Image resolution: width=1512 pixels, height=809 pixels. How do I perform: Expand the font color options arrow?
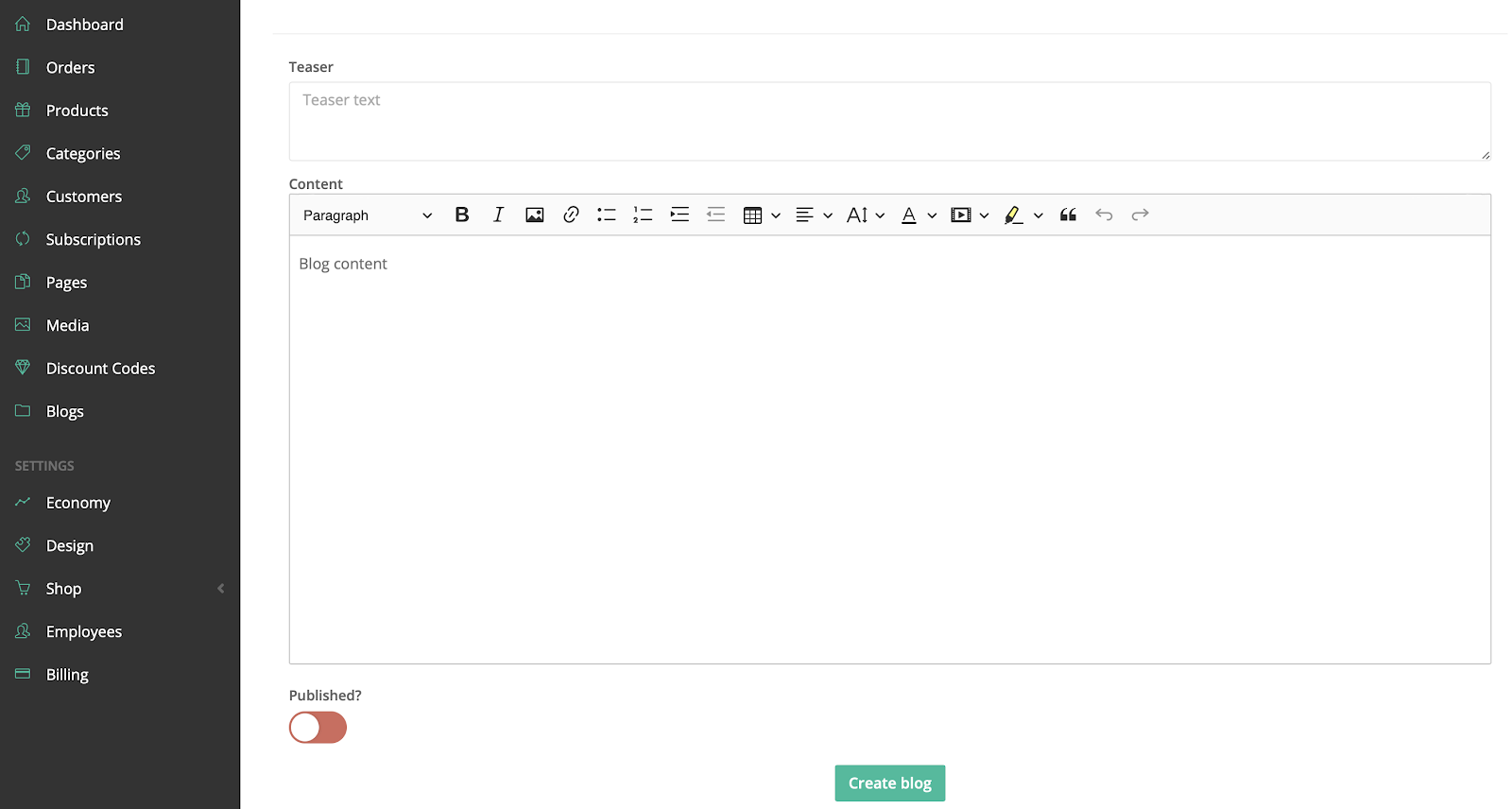tap(932, 215)
